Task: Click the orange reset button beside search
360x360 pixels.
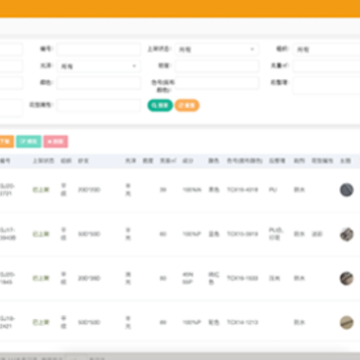Action: pos(187,105)
